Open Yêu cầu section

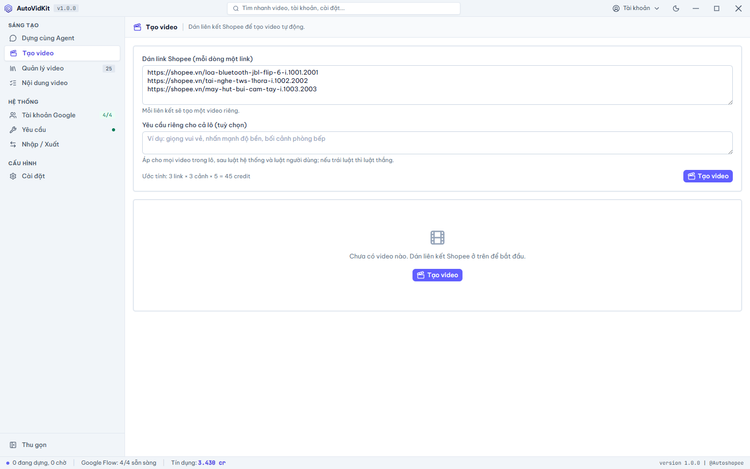point(62,130)
